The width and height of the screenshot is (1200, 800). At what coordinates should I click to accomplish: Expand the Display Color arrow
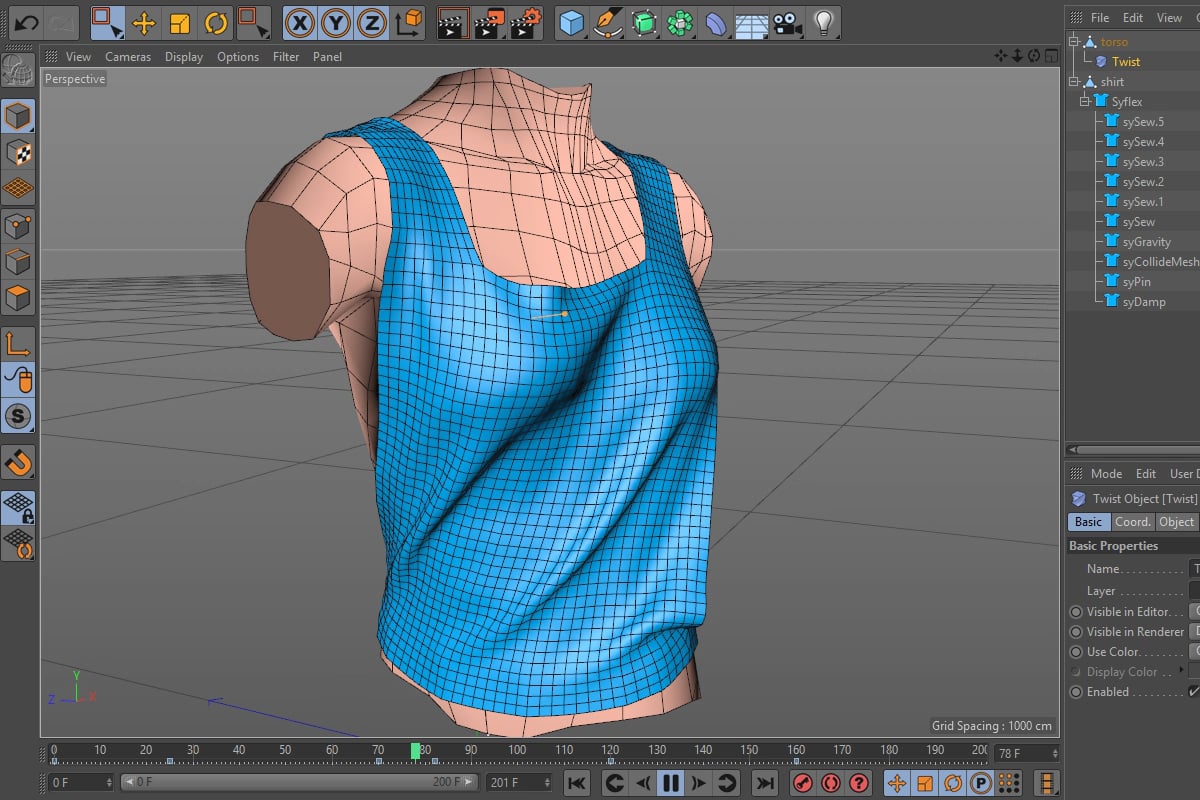click(x=1181, y=670)
